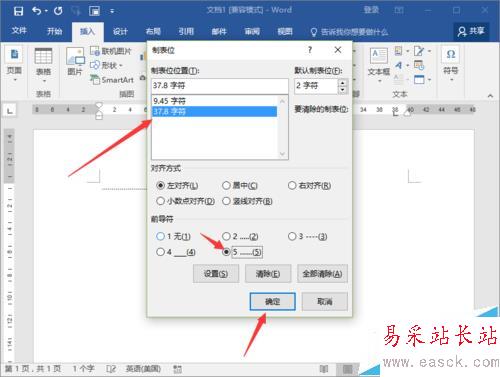Click the first-line indent marker on ruler

pos(99,106)
